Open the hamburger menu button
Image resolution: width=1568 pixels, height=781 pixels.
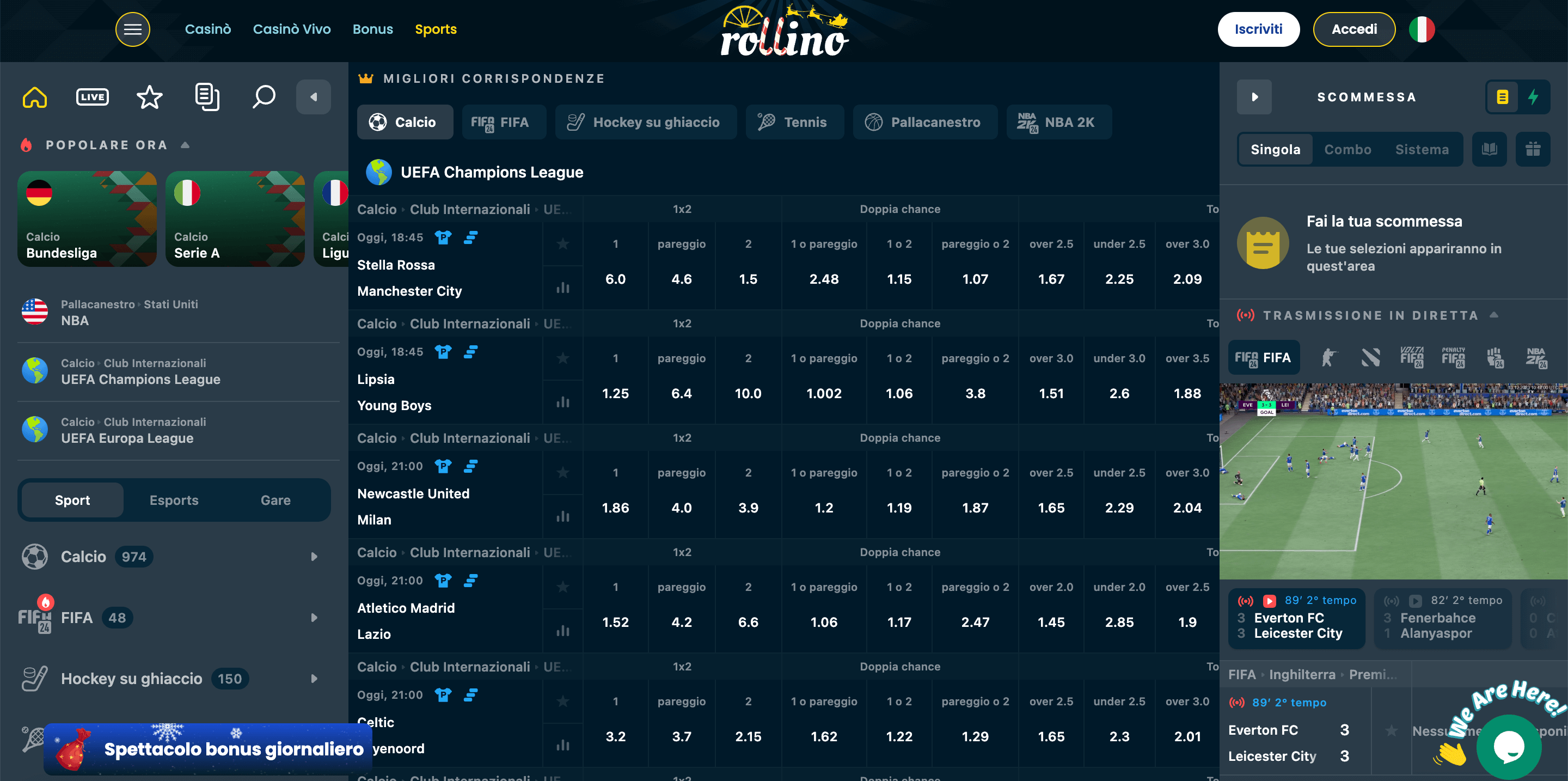point(133,29)
